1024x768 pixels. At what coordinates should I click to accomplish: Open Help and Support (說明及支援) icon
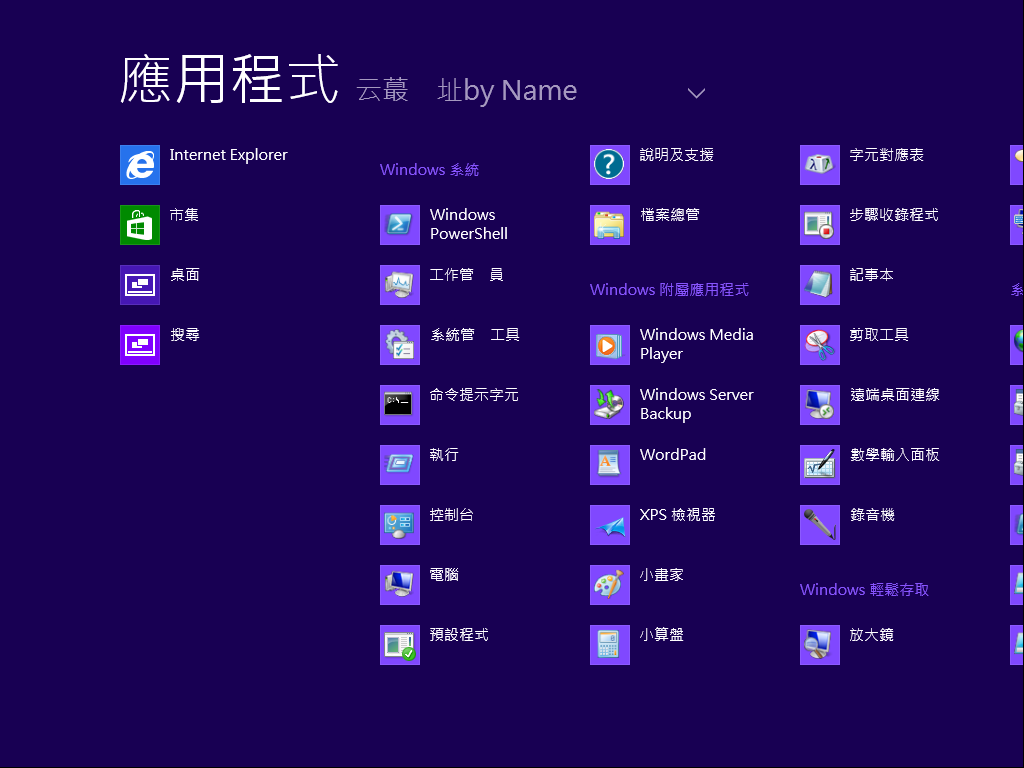(610, 165)
